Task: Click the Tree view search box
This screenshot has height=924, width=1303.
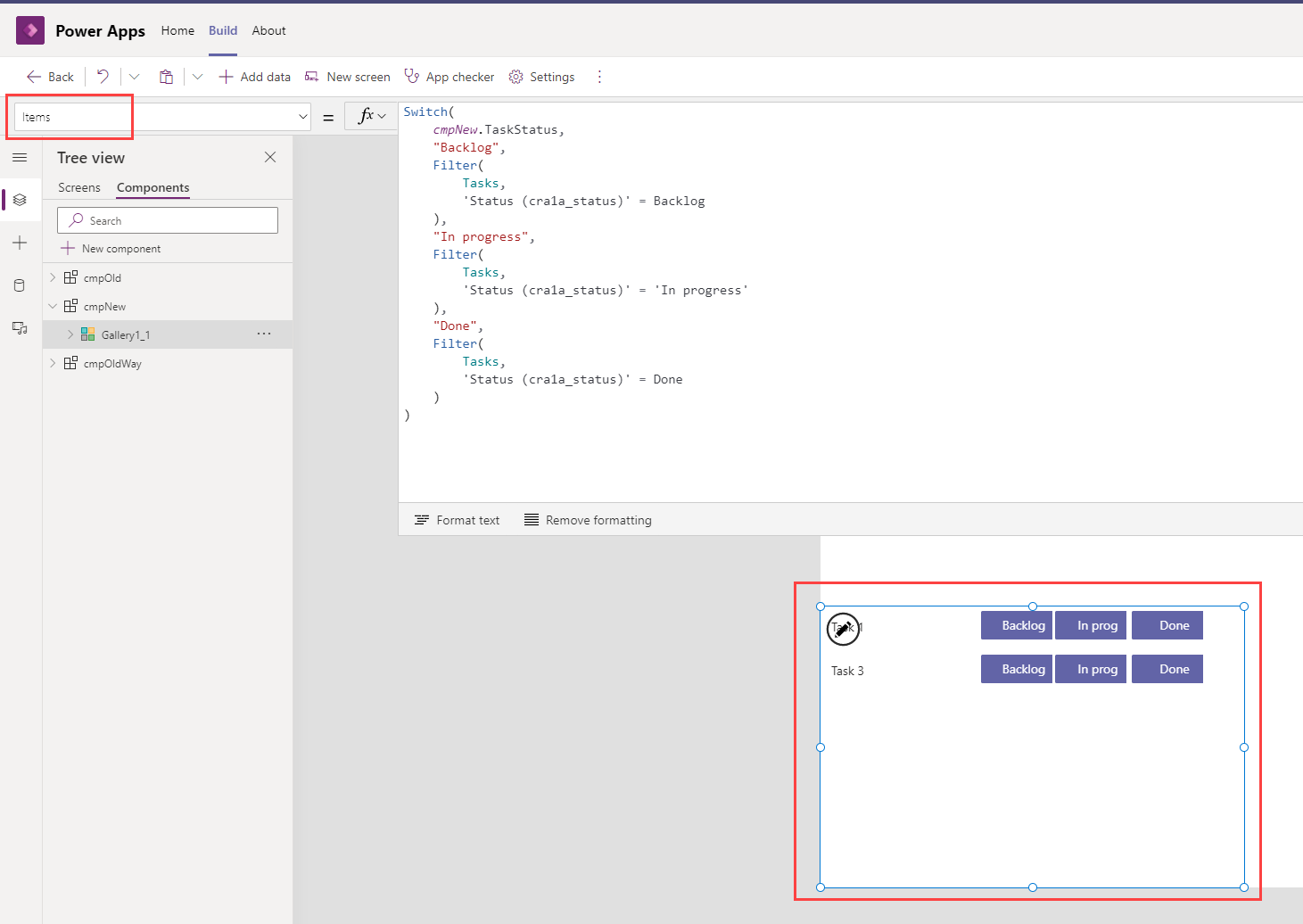Action: 168,220
